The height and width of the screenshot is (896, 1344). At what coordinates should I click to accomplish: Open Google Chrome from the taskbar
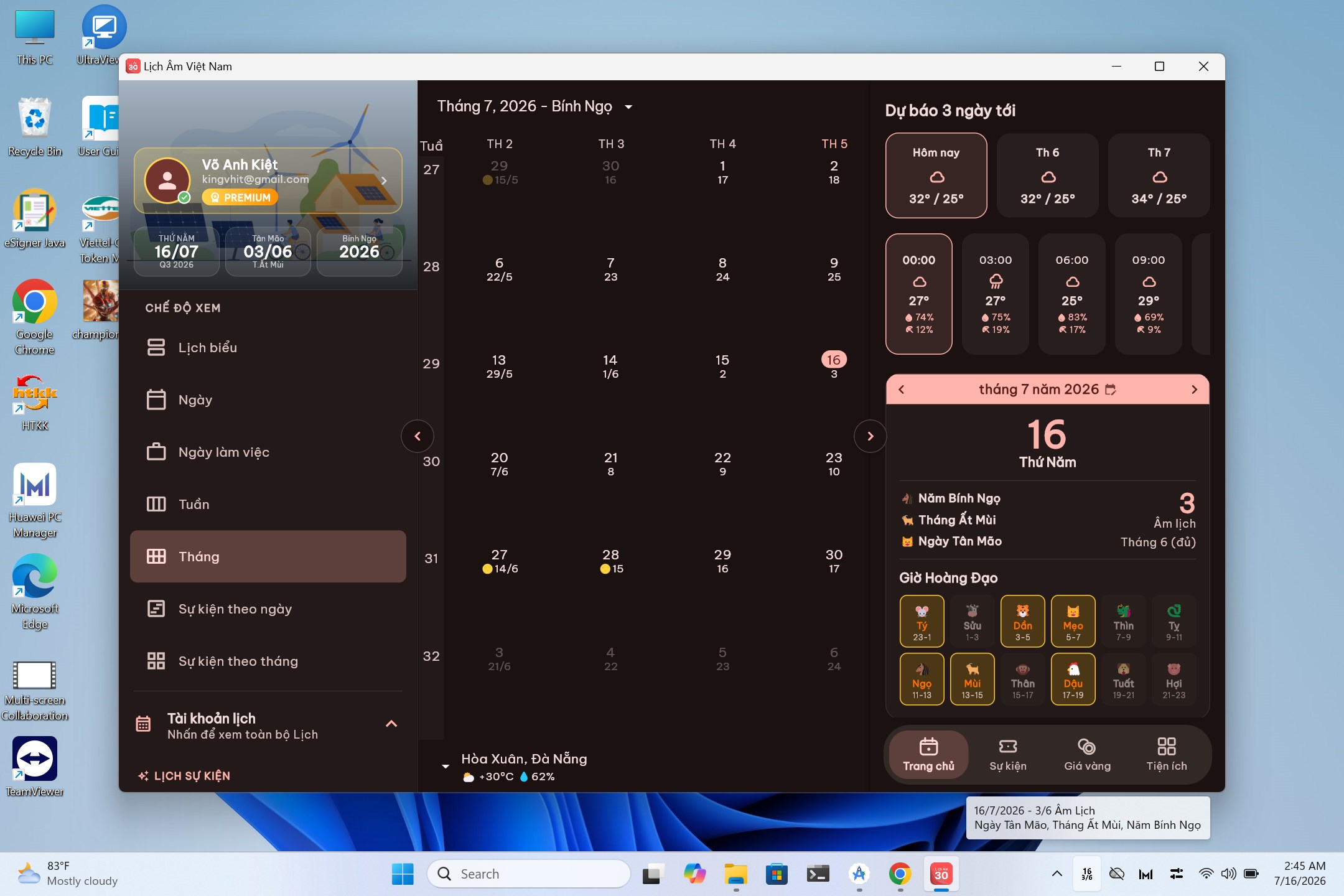pos(900,874)
